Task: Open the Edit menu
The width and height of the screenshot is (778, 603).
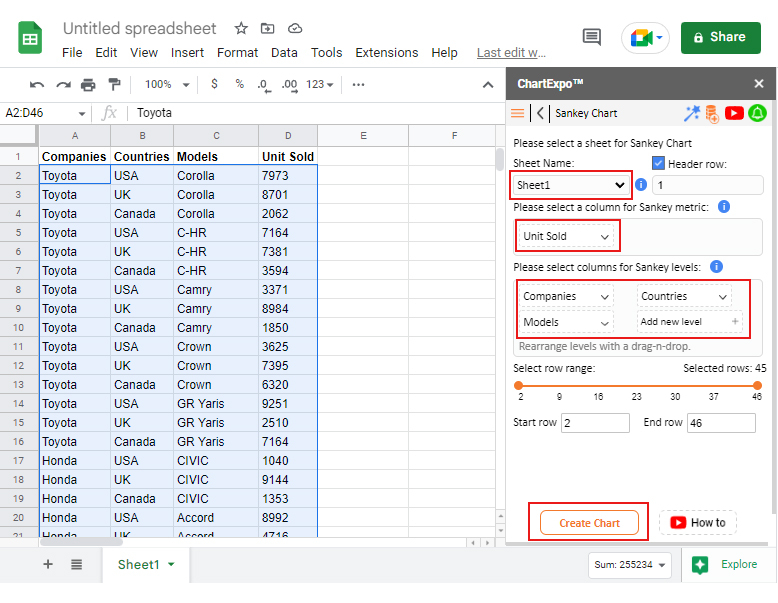Action: point(106,53)
